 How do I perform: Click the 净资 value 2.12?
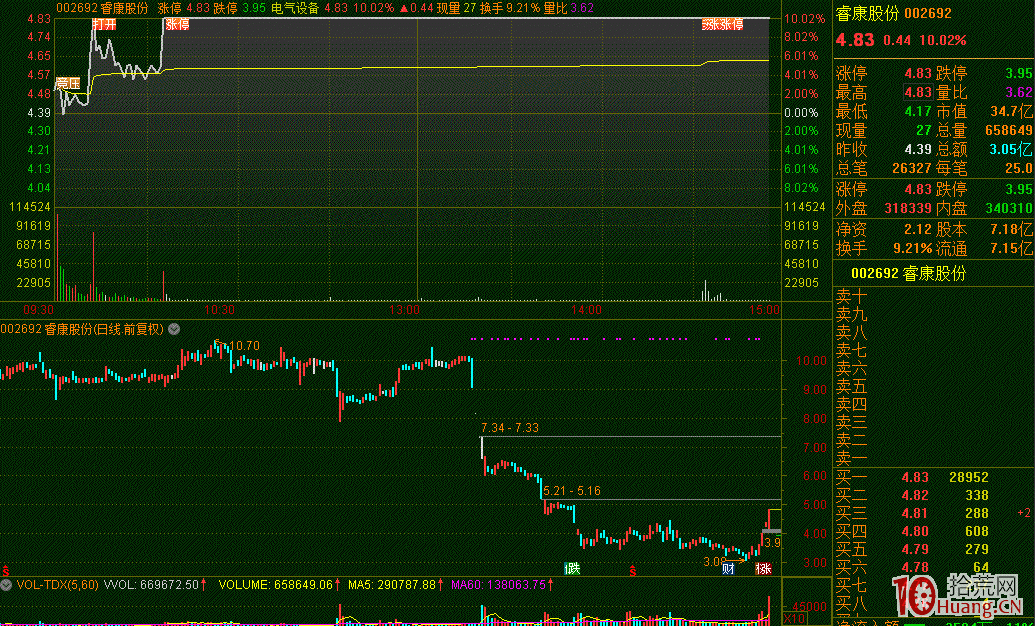tap(918, 230)
